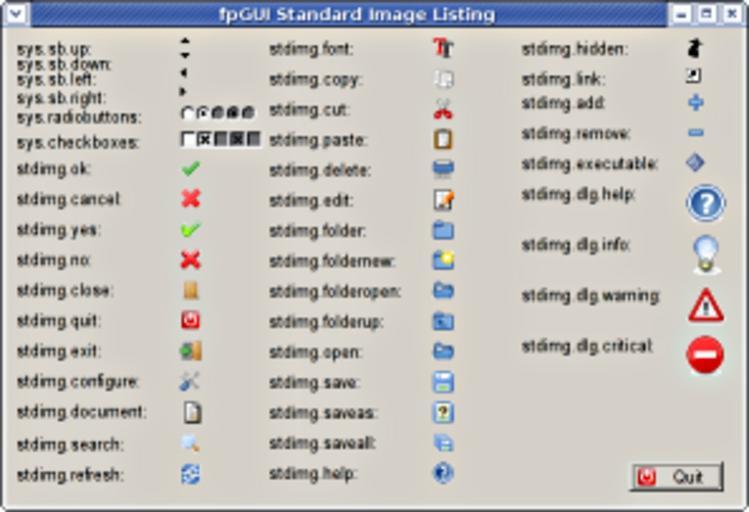Click the floppy disk stdimg.save icon
Screen dimensions: 749x512
tap(443, 382)
